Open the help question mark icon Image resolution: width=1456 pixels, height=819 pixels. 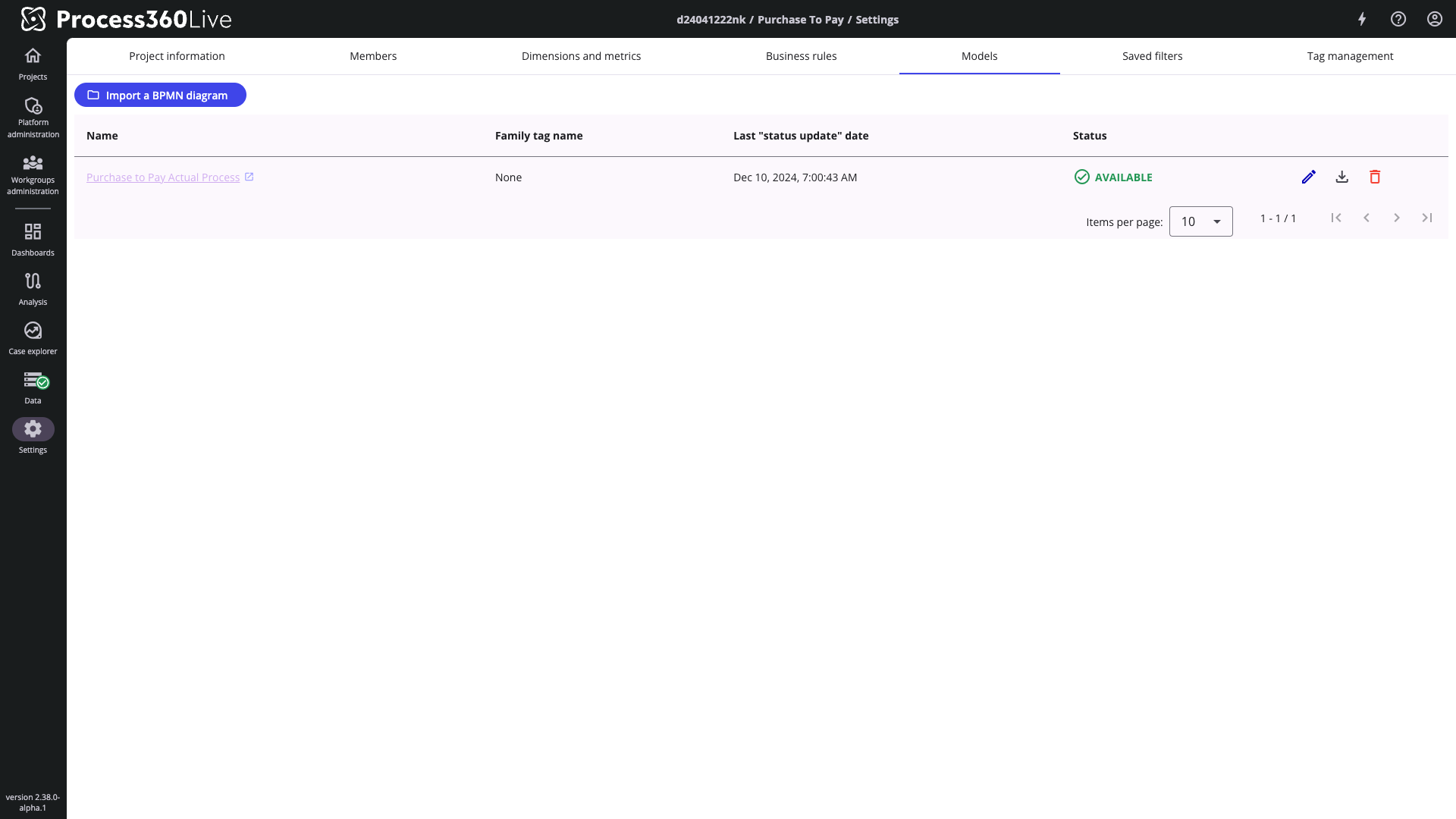(x=1398, y=19)
